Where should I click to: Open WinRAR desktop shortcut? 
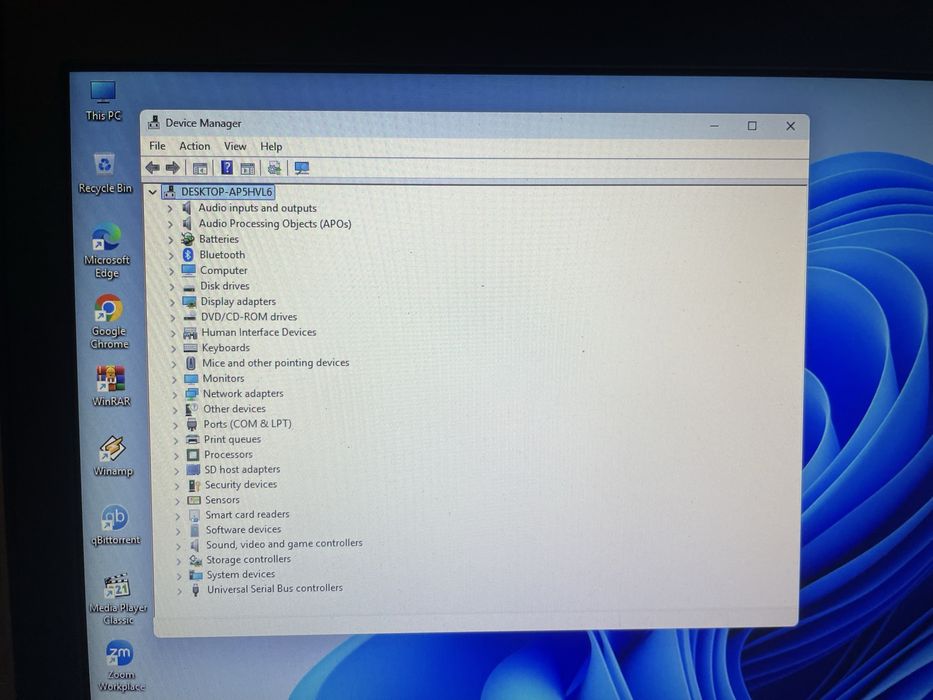tap(111, 386)
